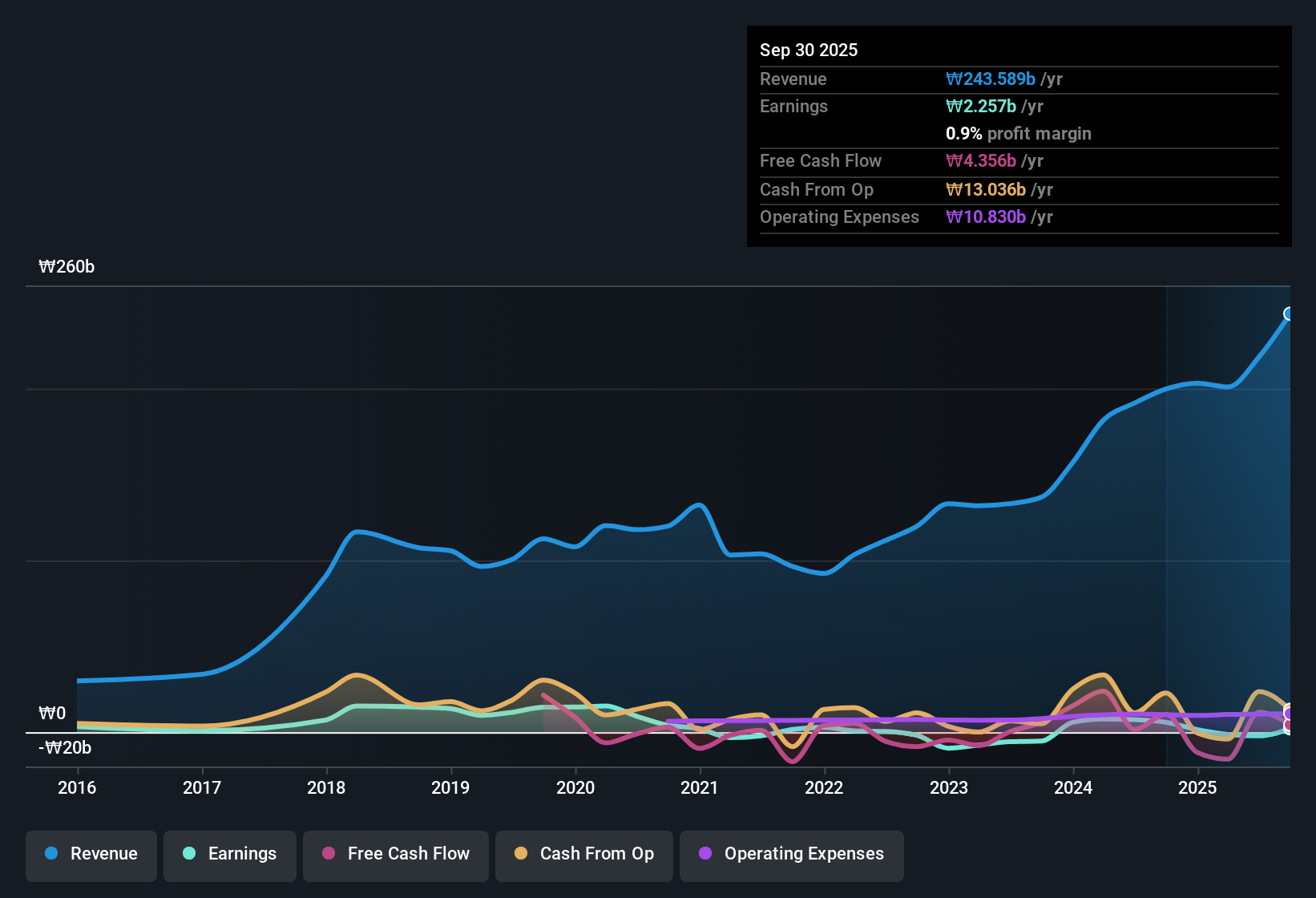Select the 2020 axis label

[576, 788]
